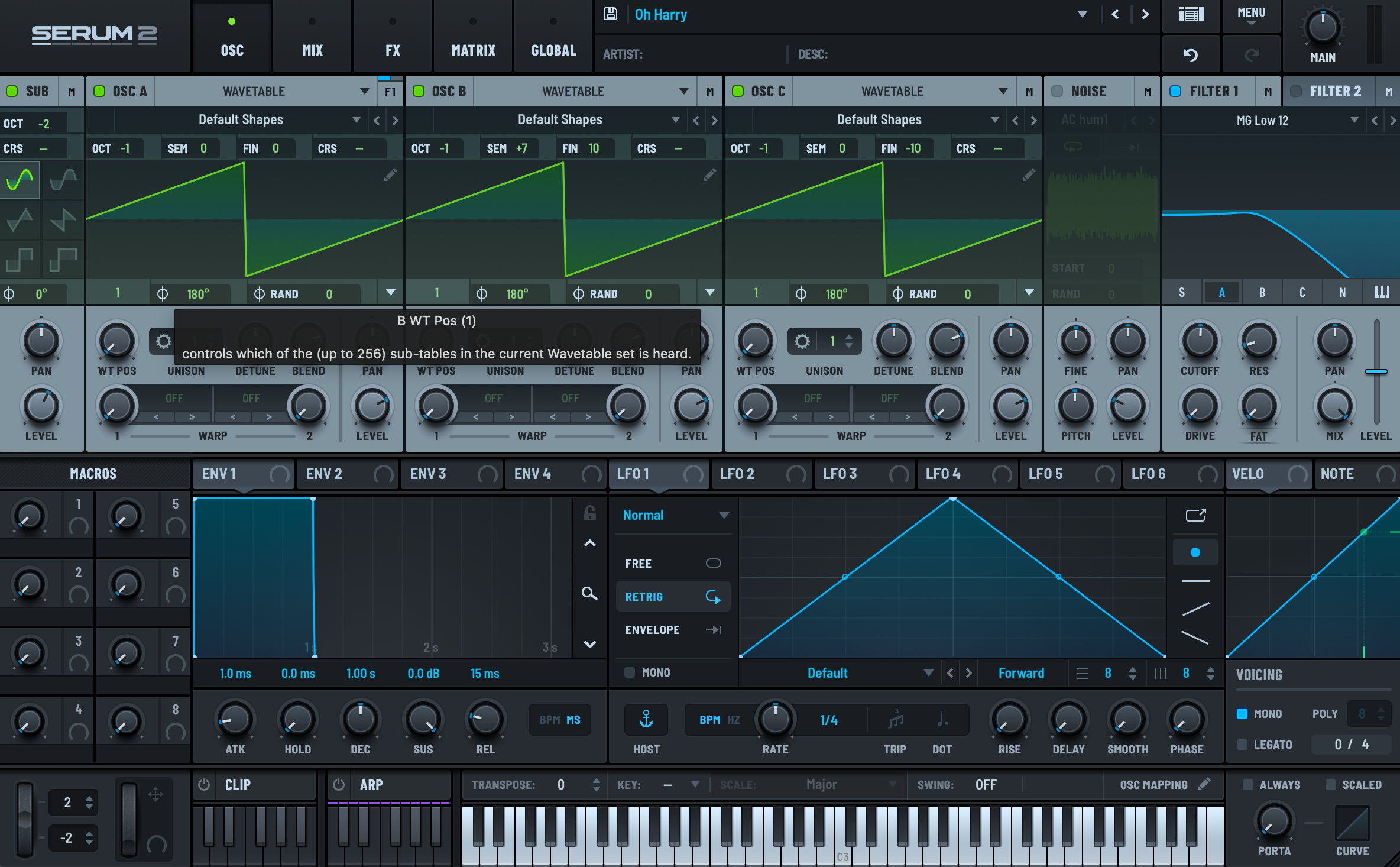Go to the next preset arrow
1400x867 pixels.
pyautogui.click(x=1145, y=14)
